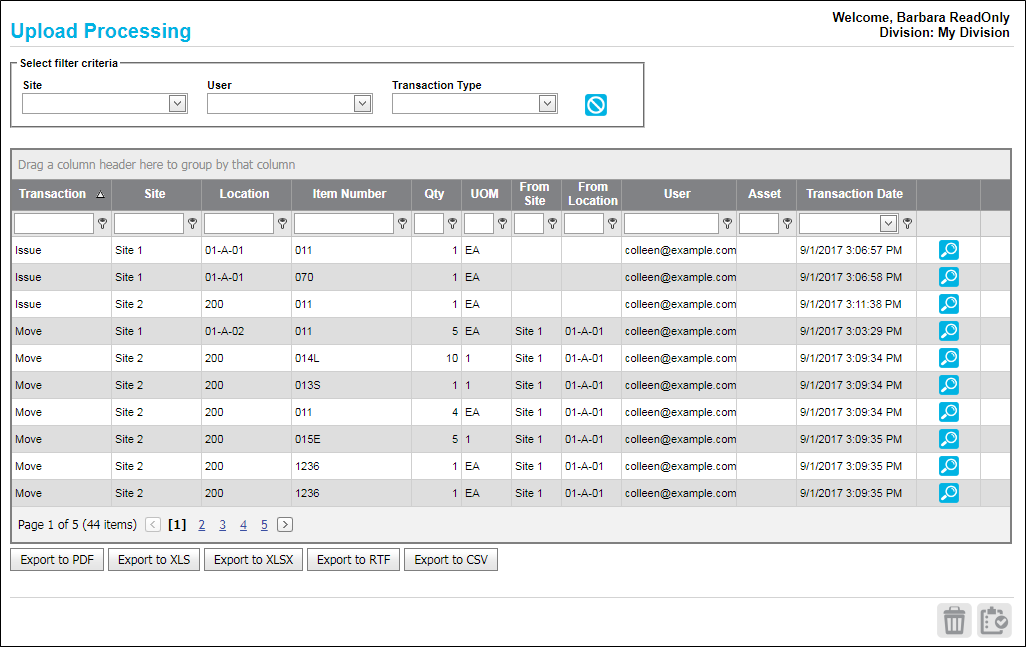Click the User column filter text box
The image size is (1026, 647).
[x=671, y=224]
